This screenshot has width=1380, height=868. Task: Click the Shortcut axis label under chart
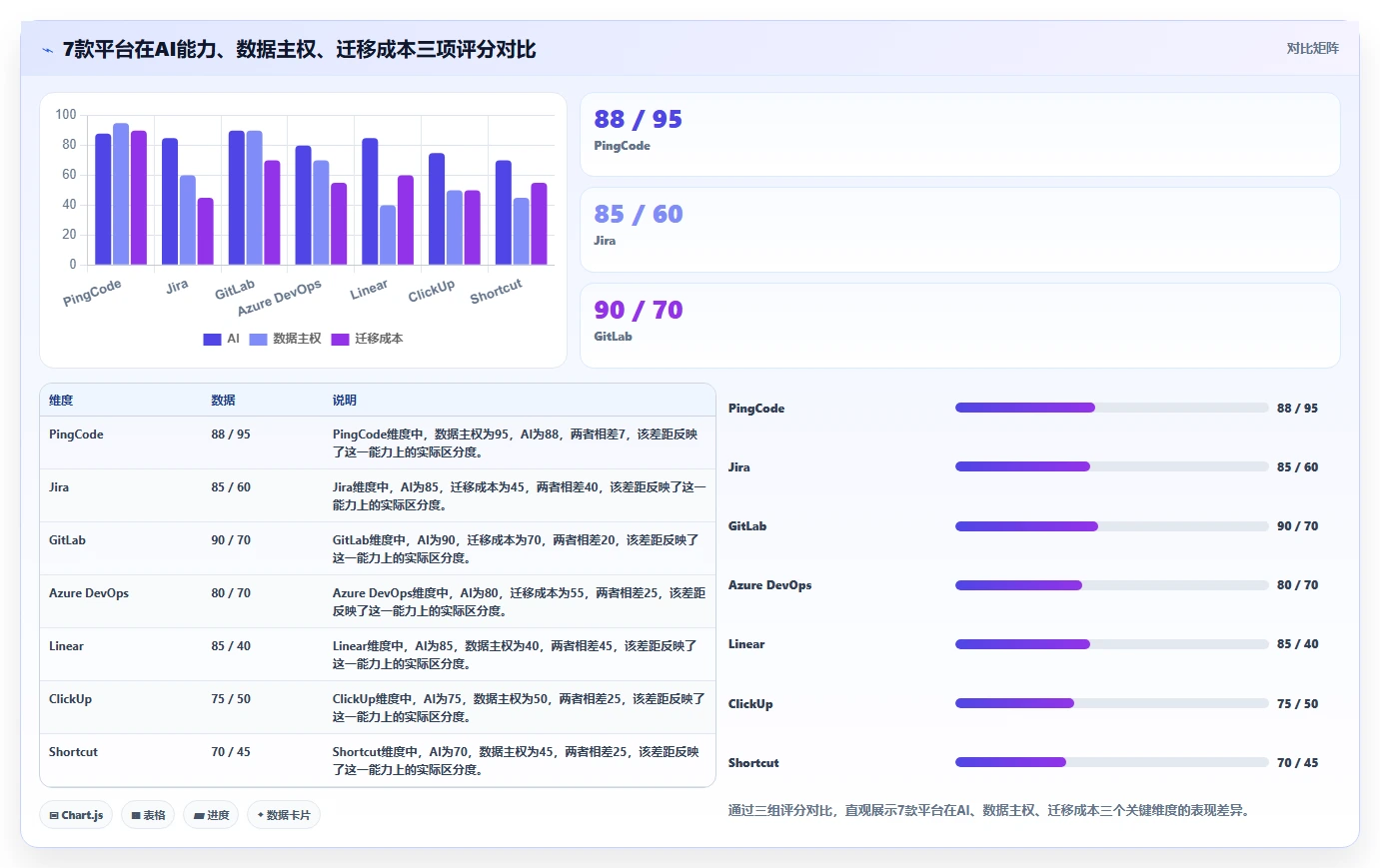[496, 292]
